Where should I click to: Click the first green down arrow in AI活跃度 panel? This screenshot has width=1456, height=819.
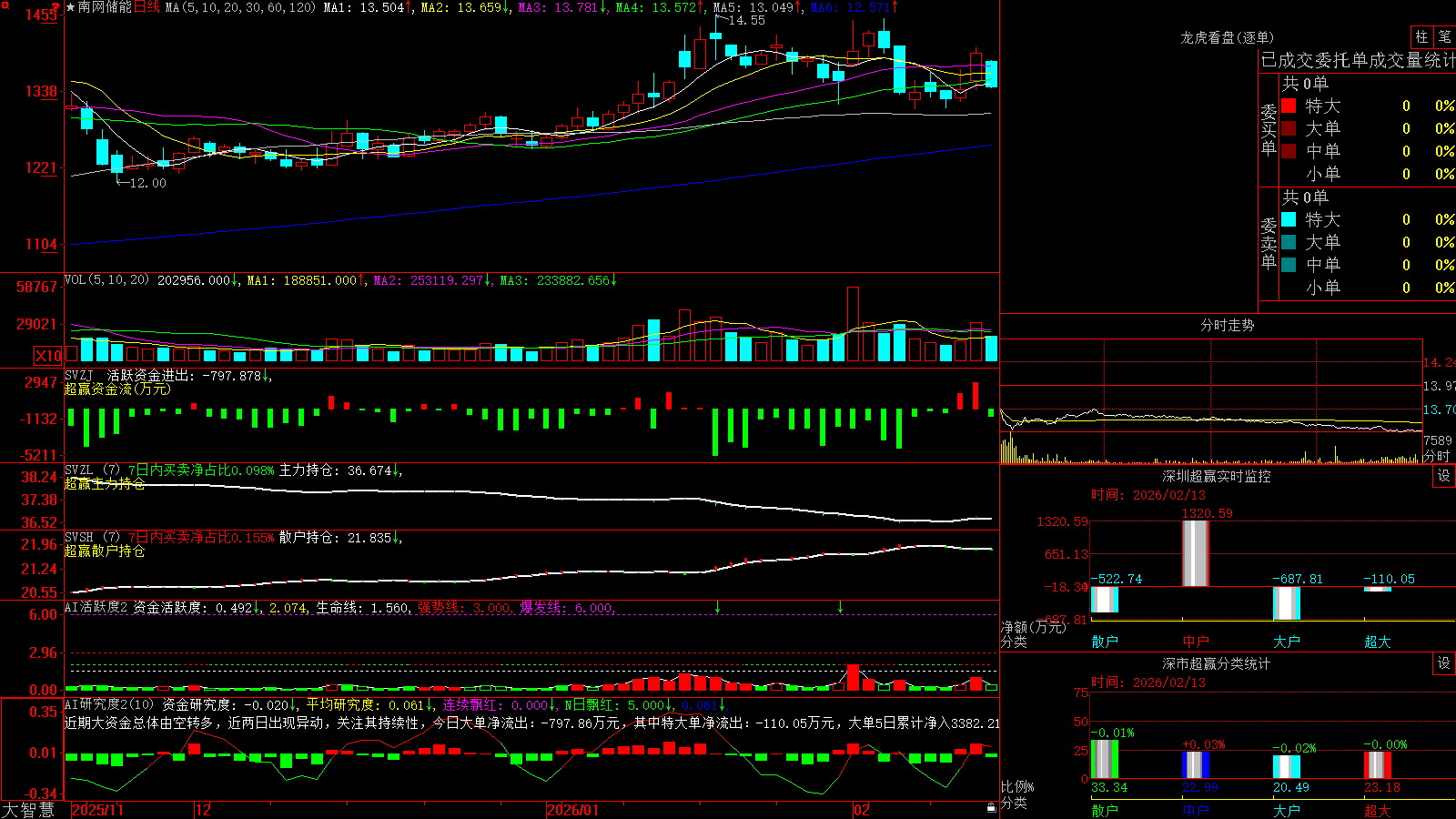click(718, 607)
